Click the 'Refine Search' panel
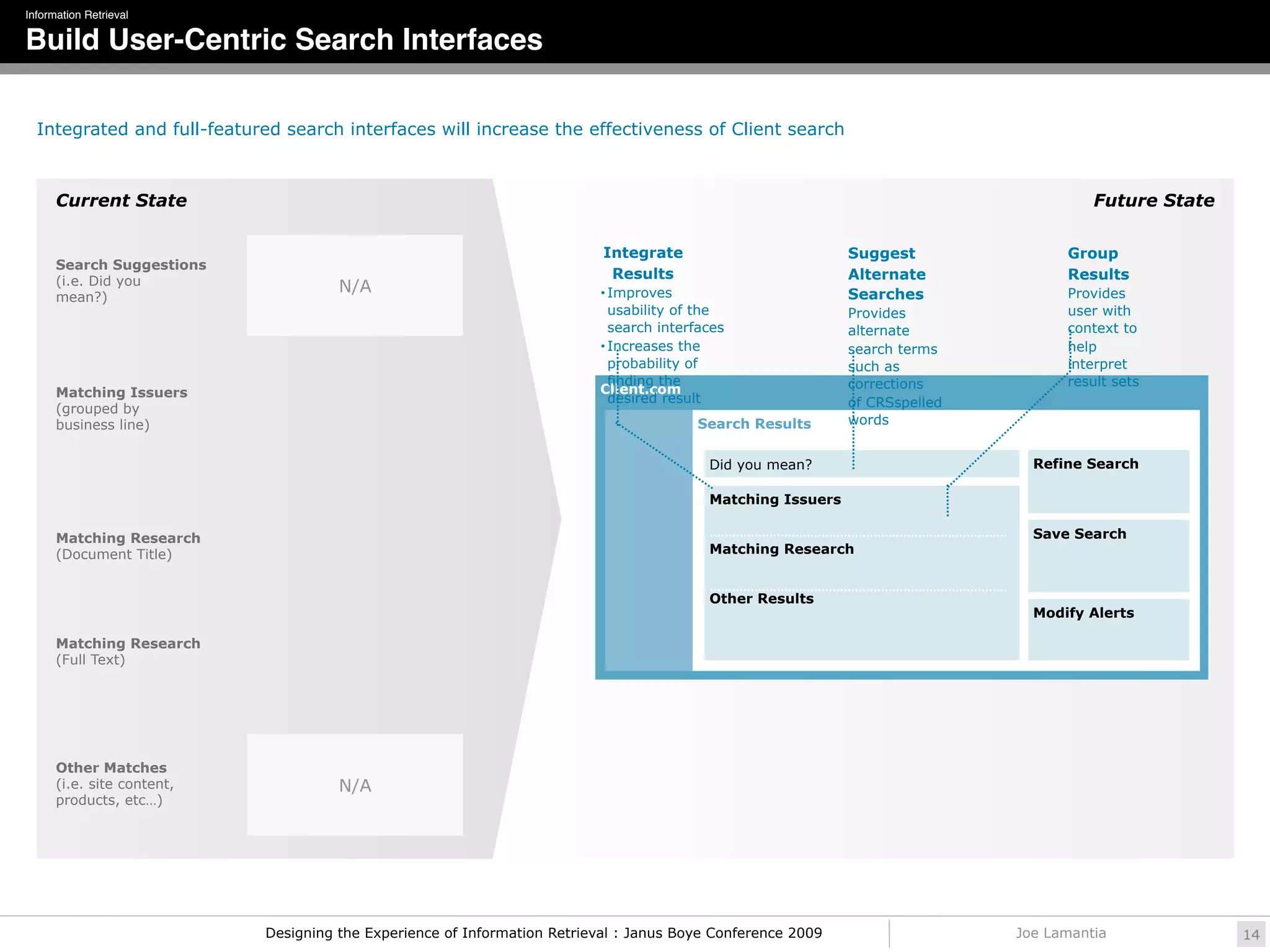The width and height of the screenshot is (1270, 952). [1108, 482]
